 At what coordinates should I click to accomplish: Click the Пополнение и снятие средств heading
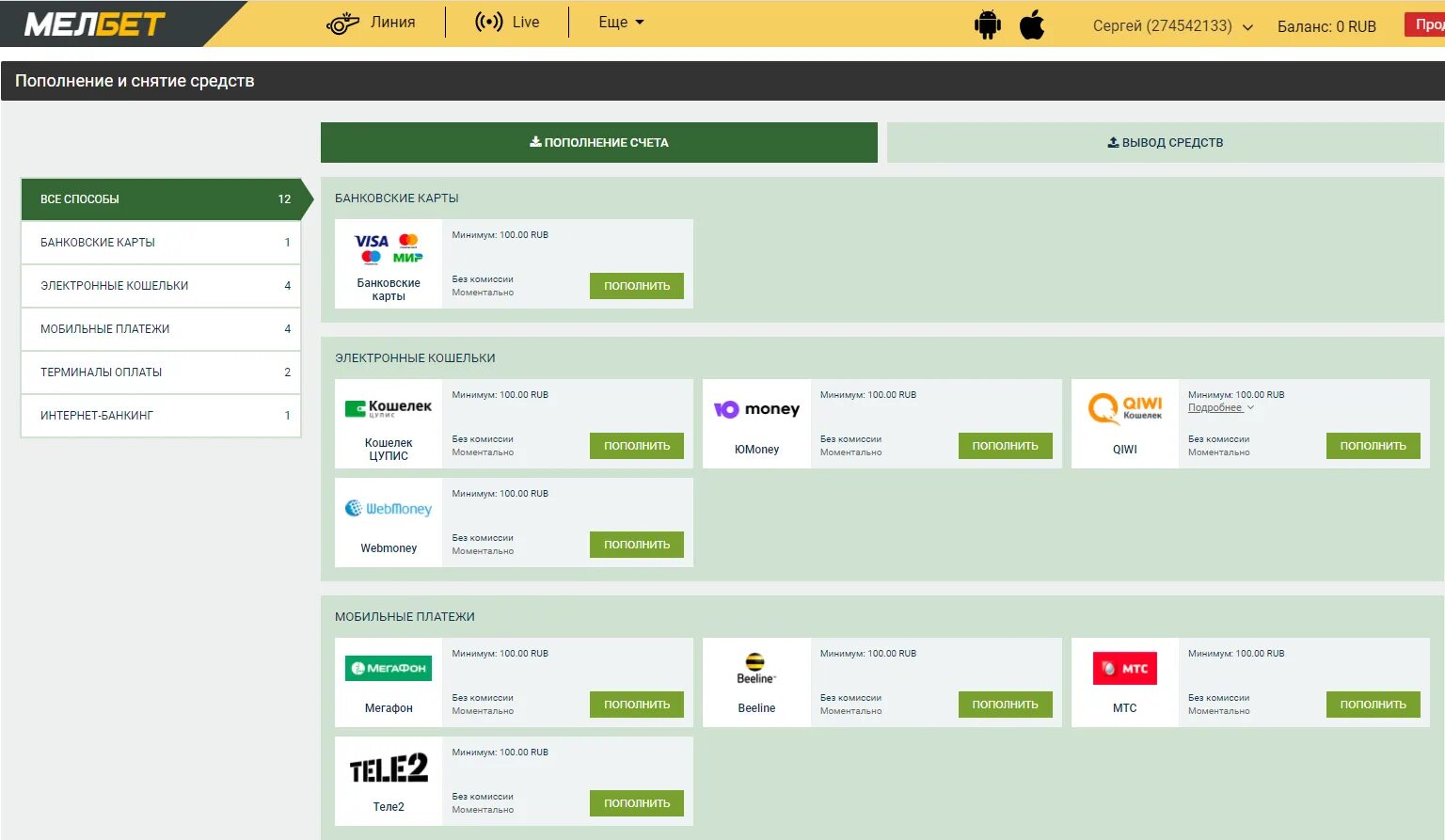pos(135,81)
